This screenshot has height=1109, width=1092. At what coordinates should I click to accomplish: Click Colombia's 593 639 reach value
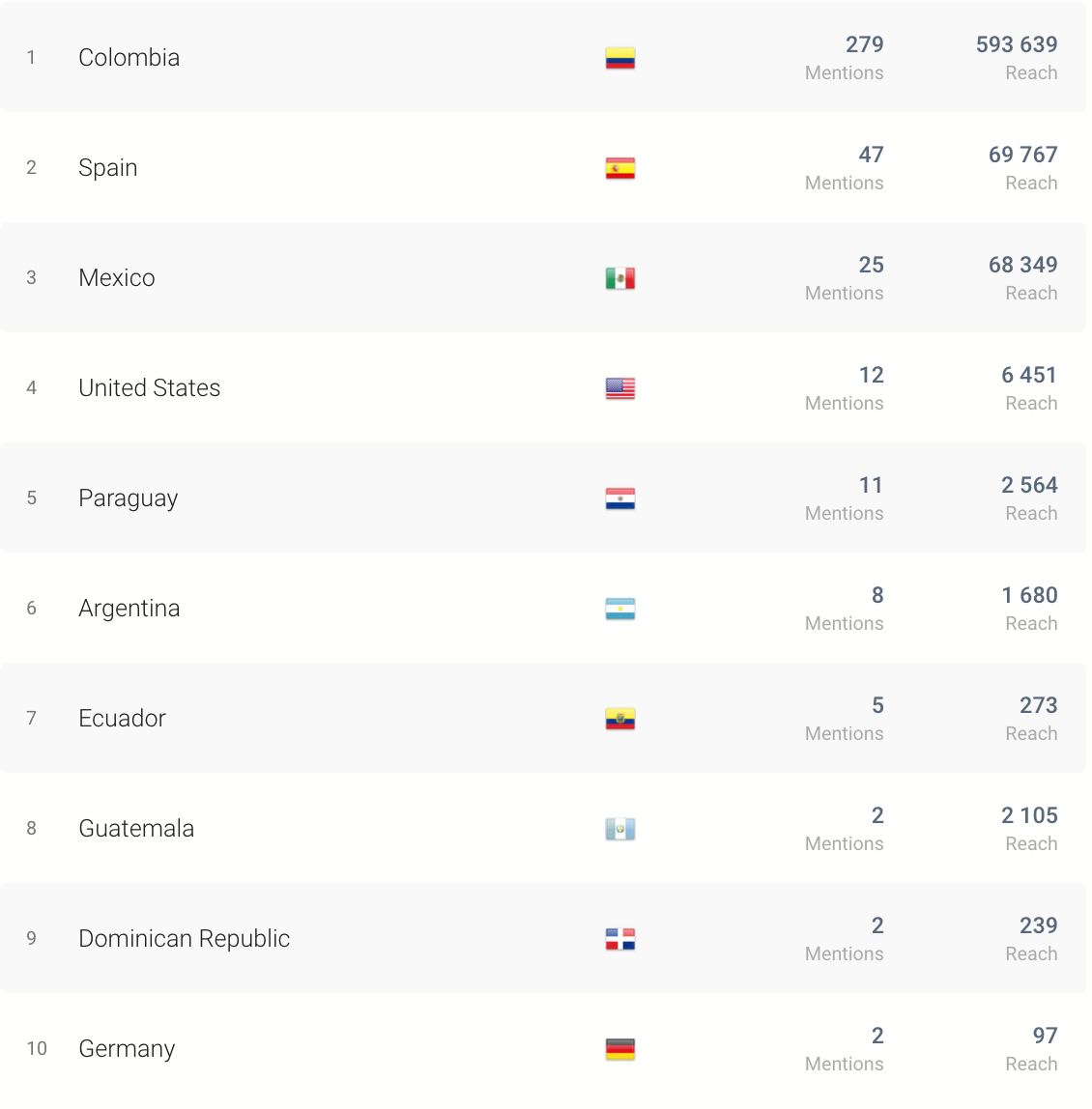1017,44
